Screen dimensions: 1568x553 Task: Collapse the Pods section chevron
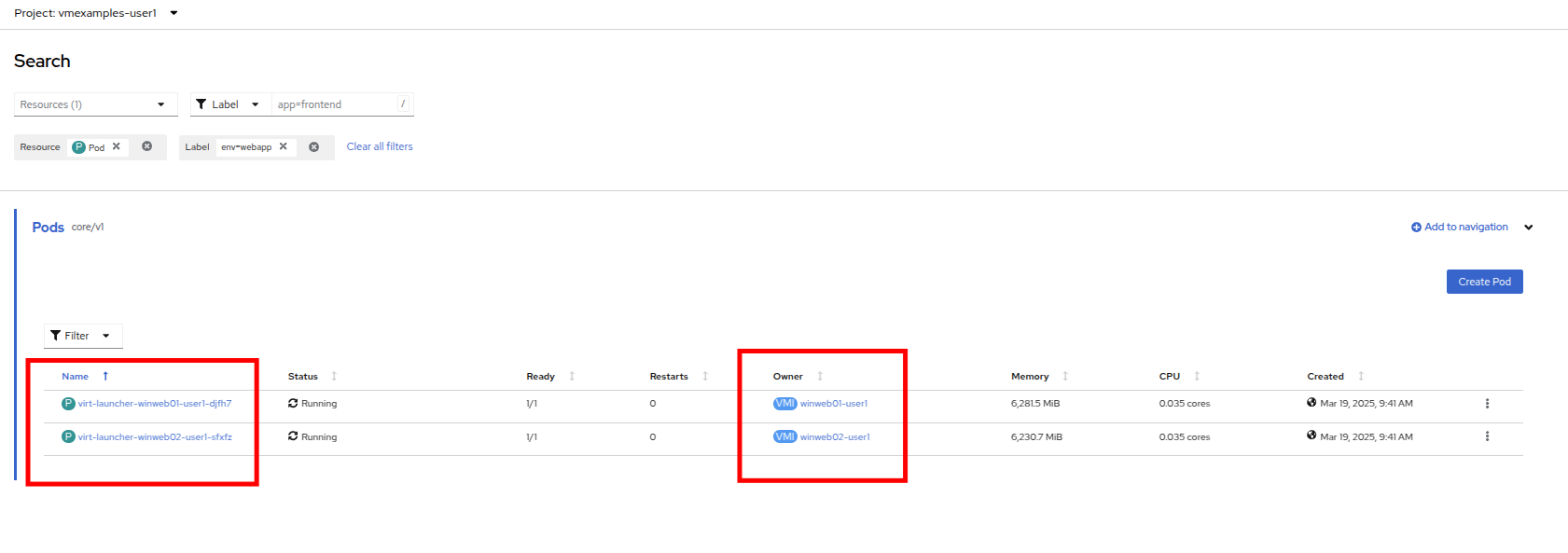coord(1528,228)
